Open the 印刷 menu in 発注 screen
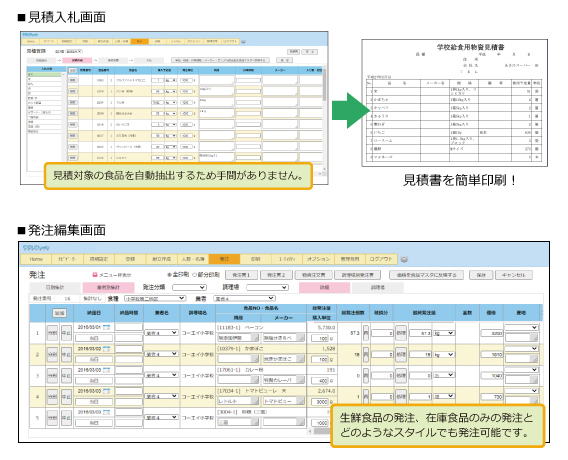This screenshot has width=568, height=460. 256,259
